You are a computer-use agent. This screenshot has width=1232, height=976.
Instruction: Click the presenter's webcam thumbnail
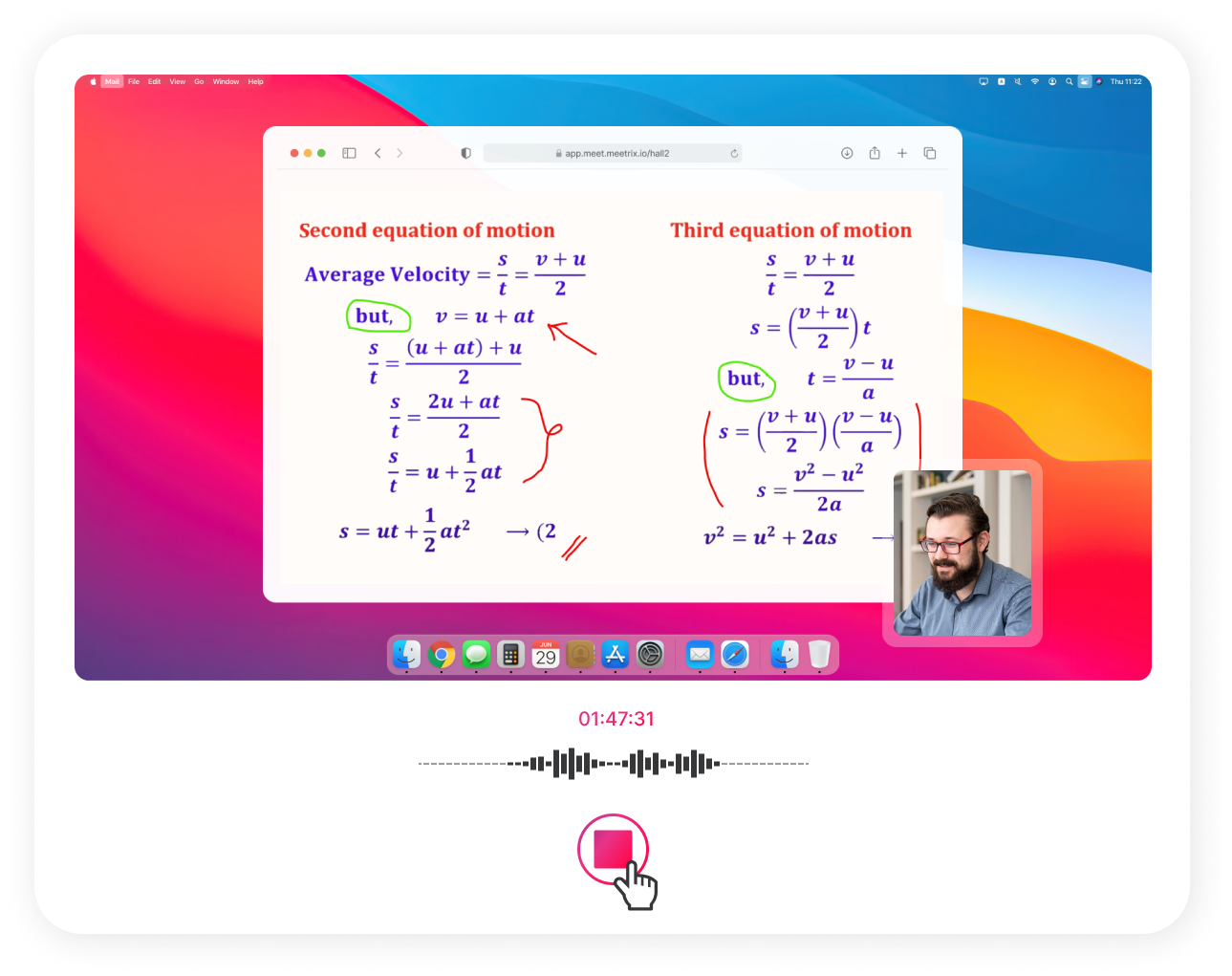pyautogui.click(x=962, y=553)
